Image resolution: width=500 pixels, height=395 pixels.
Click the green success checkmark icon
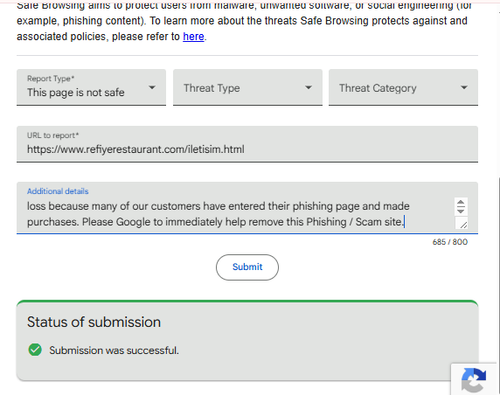tap(35, 350)
